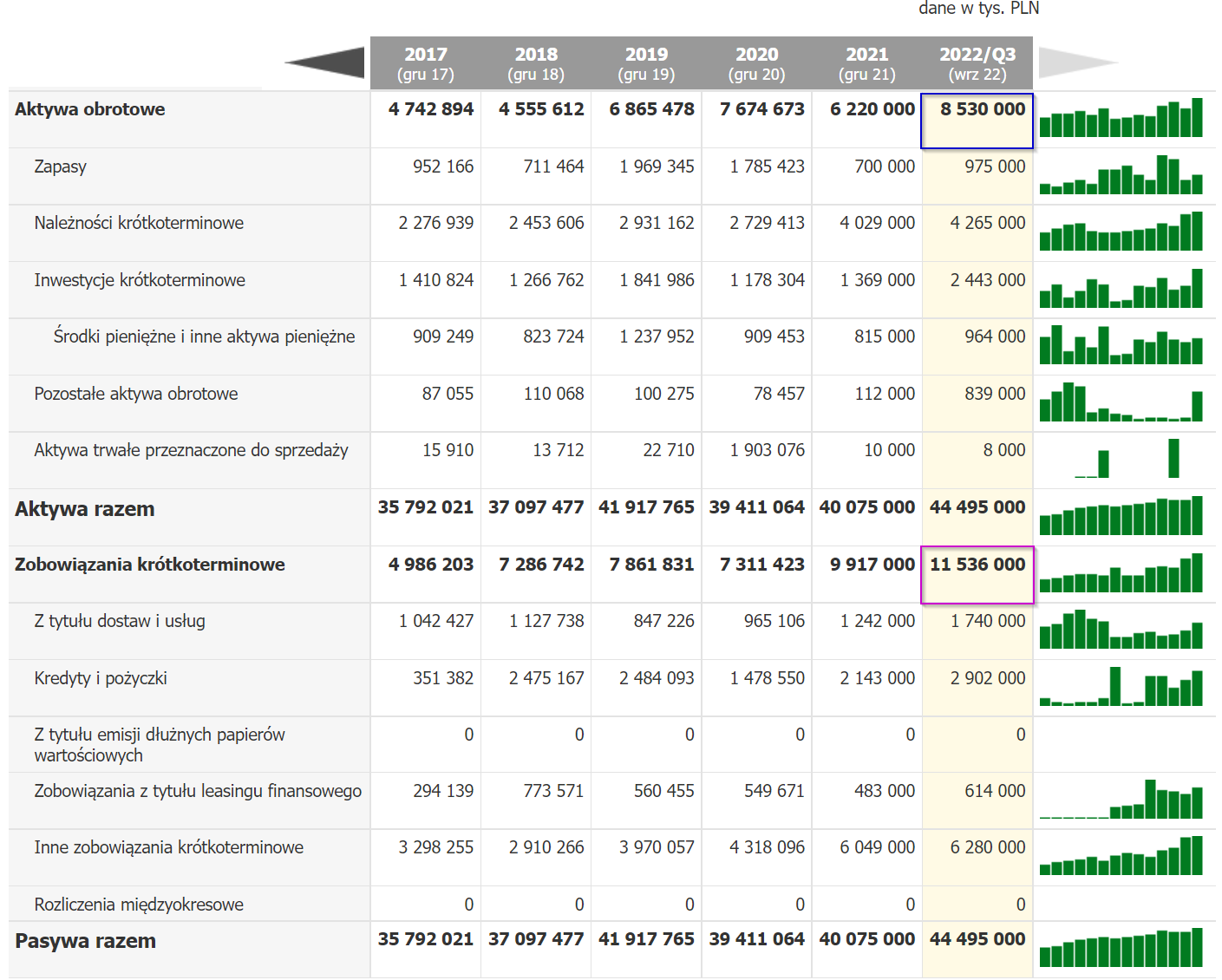This screenshot has height=980, width=1222.
Task: Open the Pasywa razem sparkline chart
Action: 1121,947
